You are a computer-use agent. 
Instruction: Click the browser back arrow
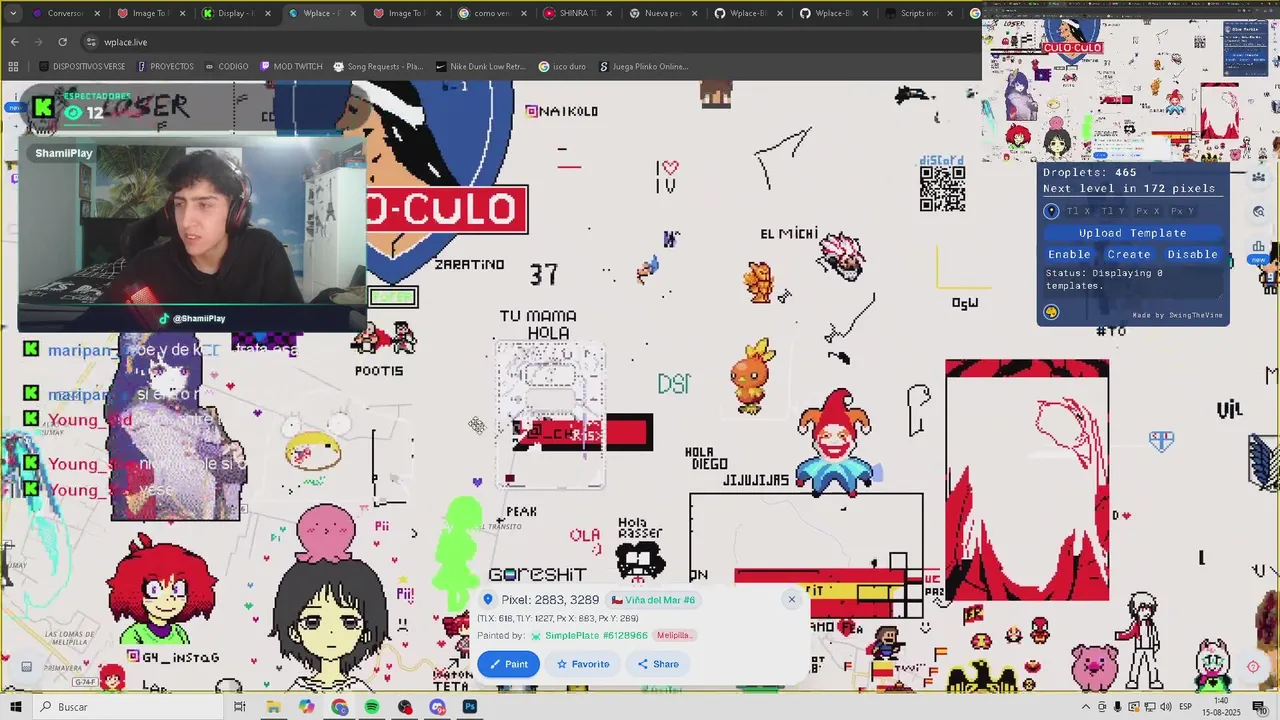coord(14,42)
